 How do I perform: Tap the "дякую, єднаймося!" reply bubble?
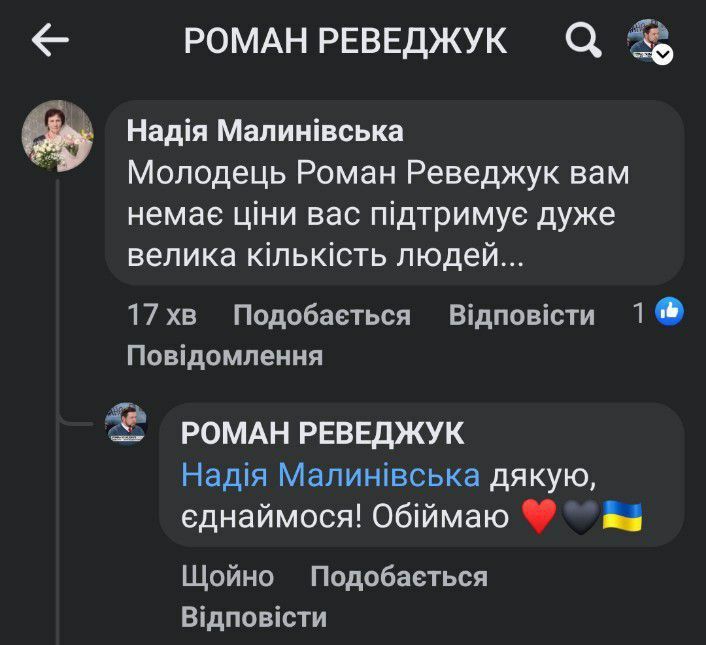(420, 498)
